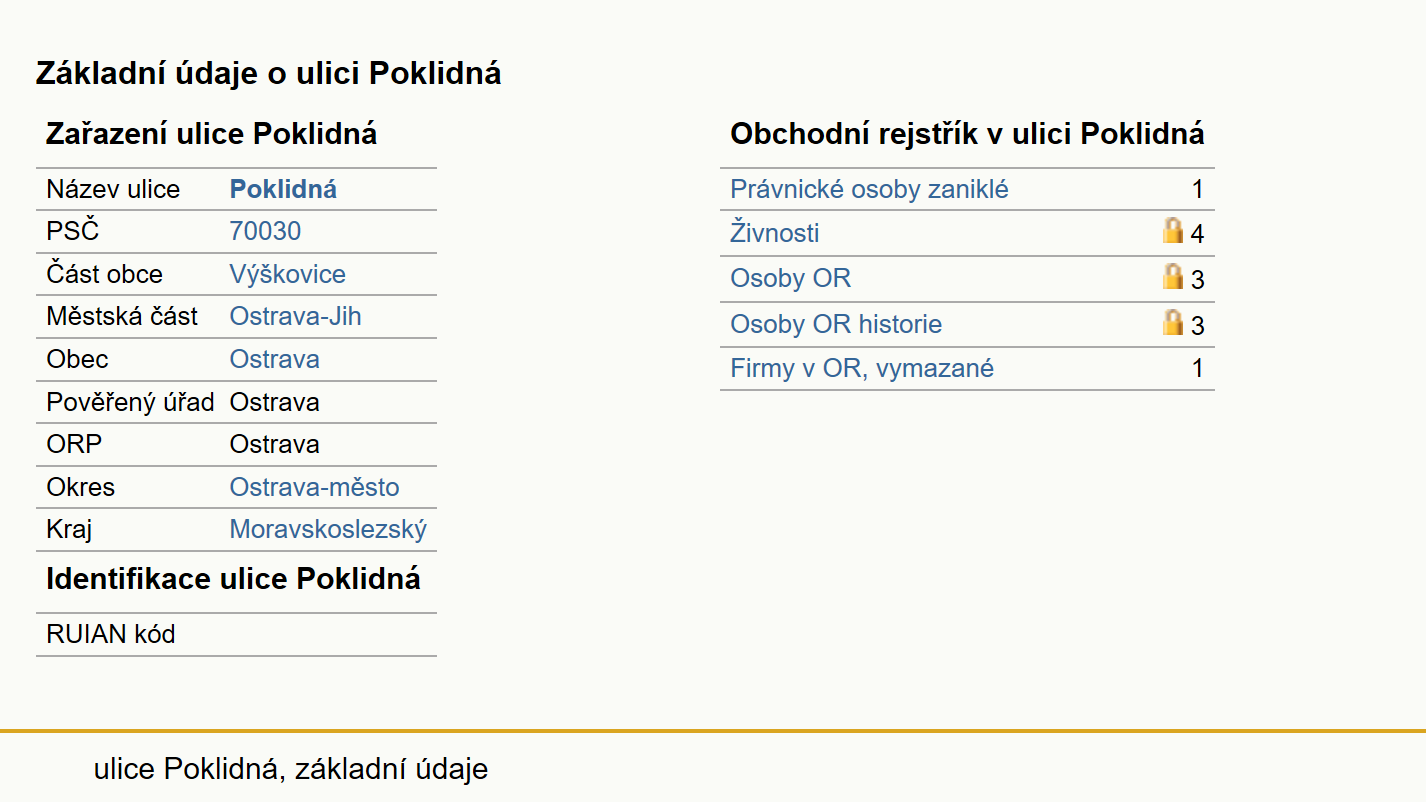Open the Živnosti registry link
1426x802 pixels.
coord(775,233)
